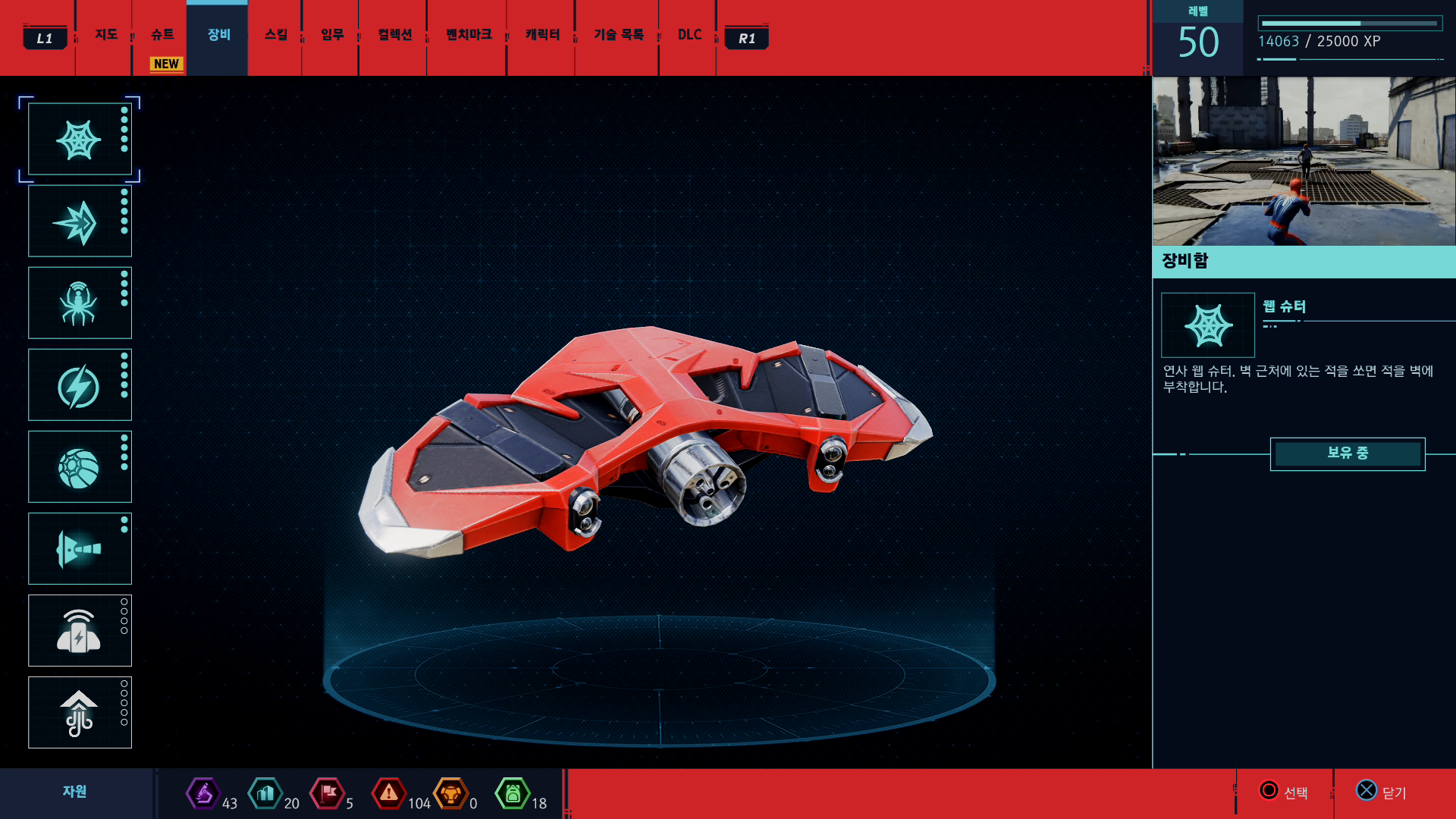Click the 보유 중 owned button
1456x819 pixels.
(x=1347, y=453)
